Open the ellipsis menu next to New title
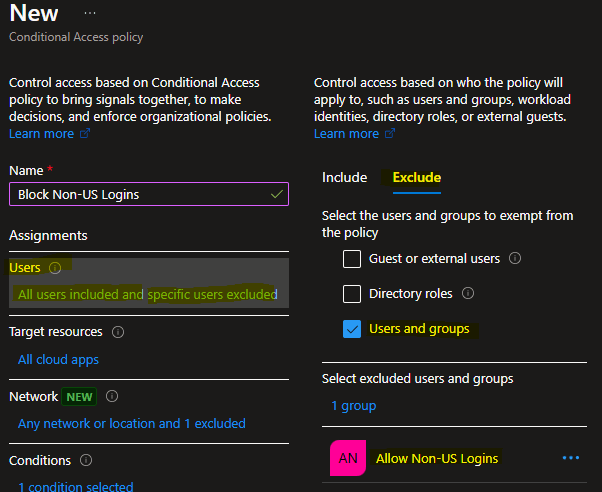Viewport: 602px width, 492px height. (x=90, y=14)
